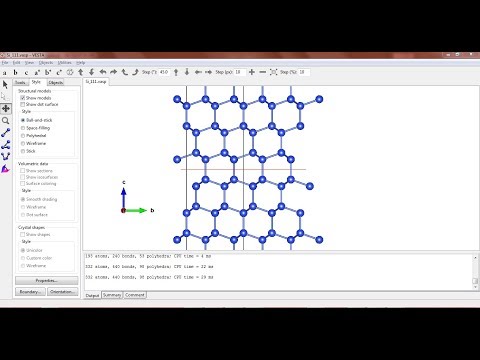Choose the Interfacial angle tool
Image resolution: width=480 pixels, height=360 pixels.
(5, 169)
